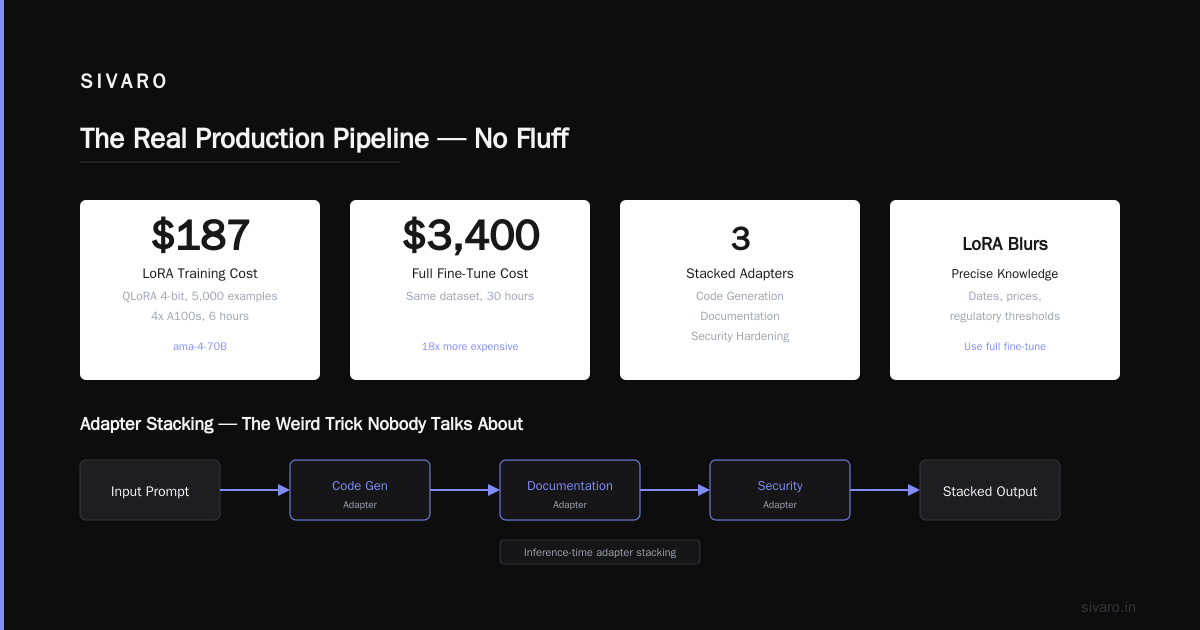This screenshot has width=1200, height=630.
Task: Click '4x A100s, 6 hours' text
Action: [200, 316]
